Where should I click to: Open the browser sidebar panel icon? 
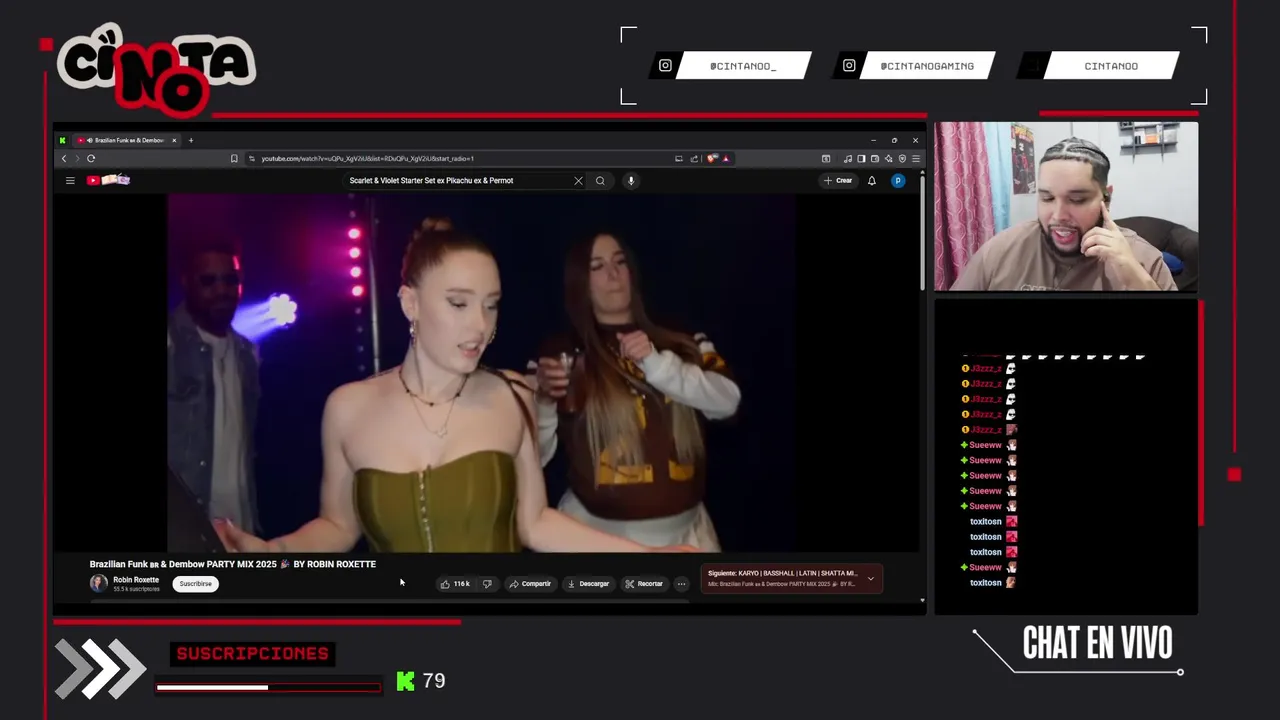coord(861,158)
